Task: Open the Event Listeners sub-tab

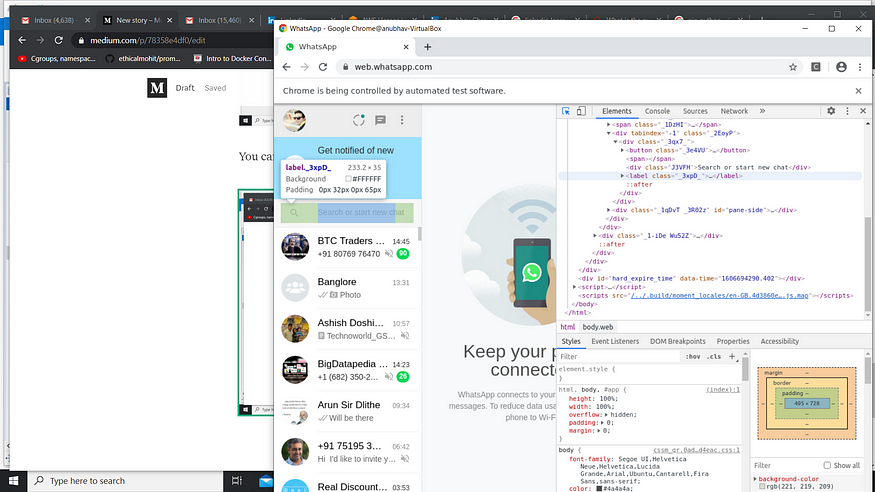Action: pos(615,341)
